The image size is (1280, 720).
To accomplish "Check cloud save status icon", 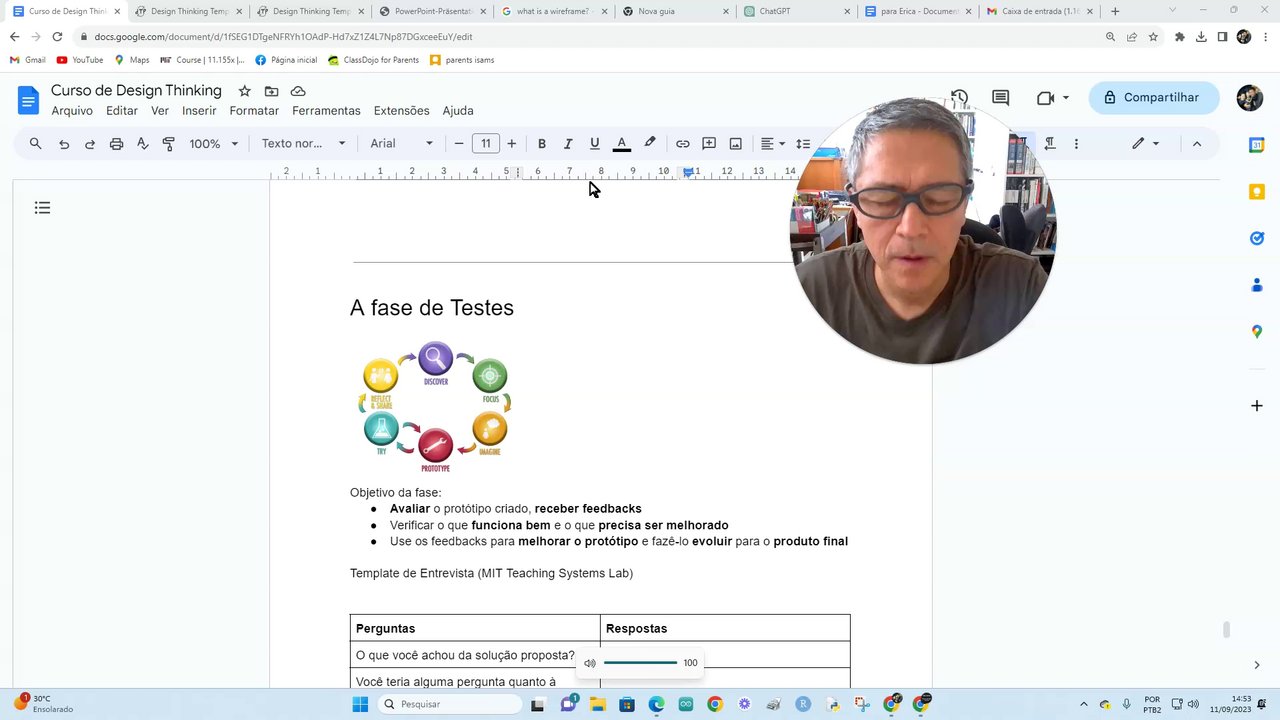I will point(298,91).
